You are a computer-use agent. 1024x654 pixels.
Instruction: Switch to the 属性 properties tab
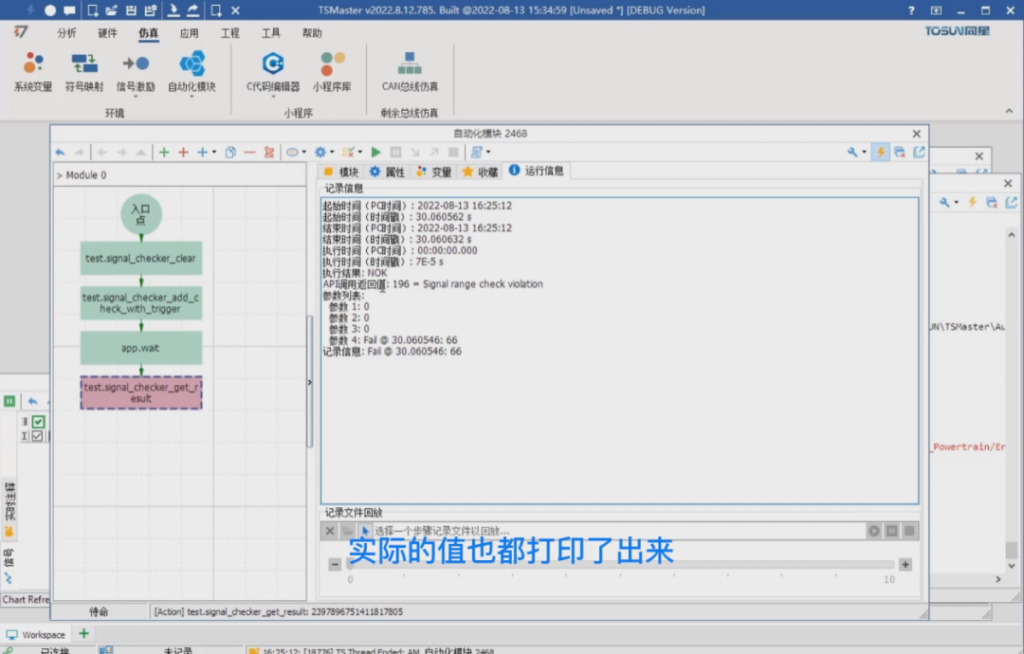[x=387, y=172]
